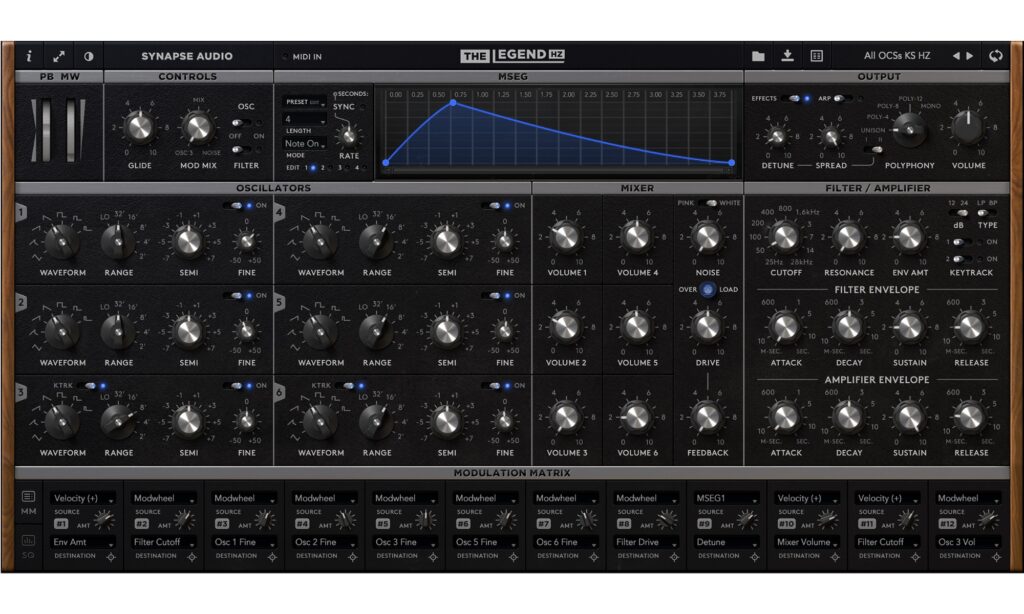Click the All OCSs KS HZ preset name

coord(897,56)
